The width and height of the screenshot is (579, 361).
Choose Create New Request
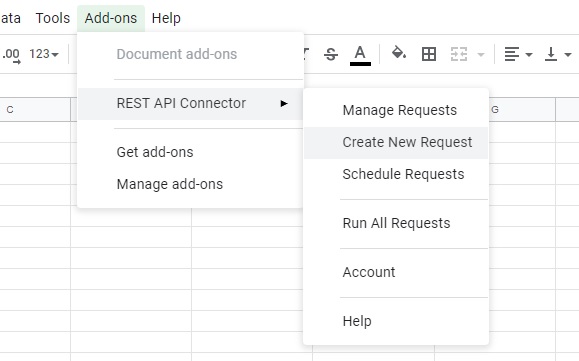tap(396, 142)
